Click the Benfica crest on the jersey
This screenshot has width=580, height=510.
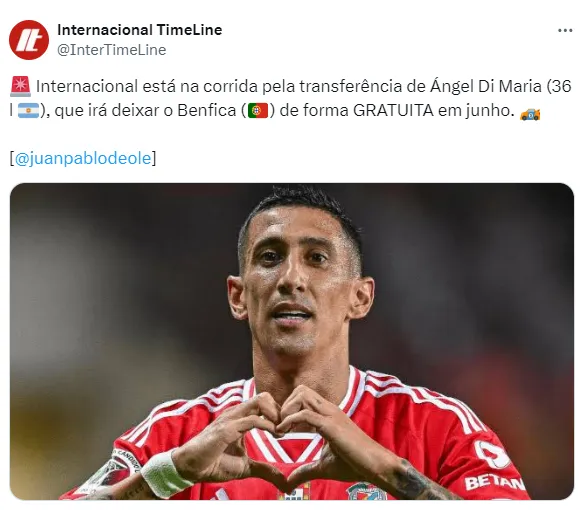[x=366, y=491]
